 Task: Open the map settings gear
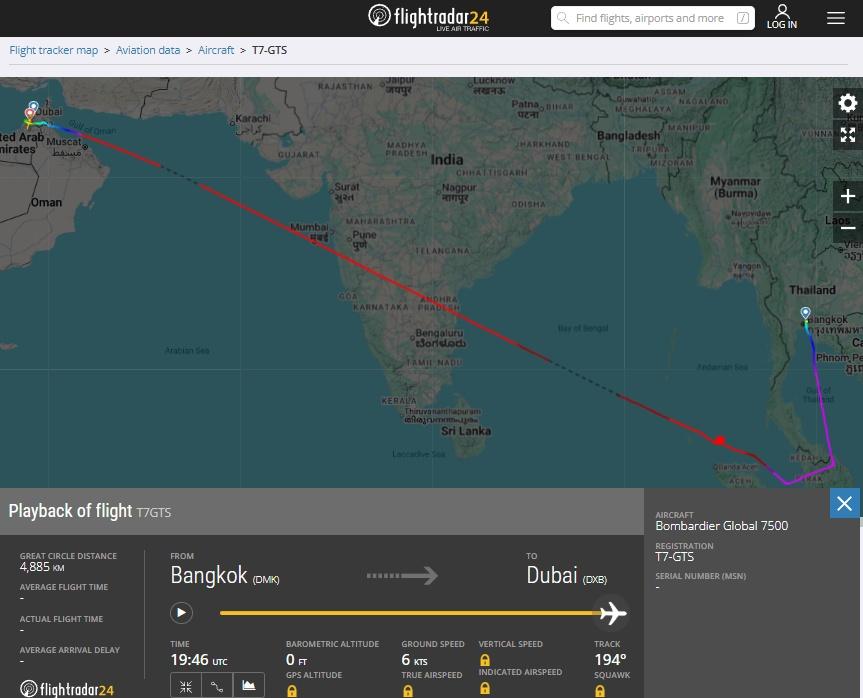[847, 104]
